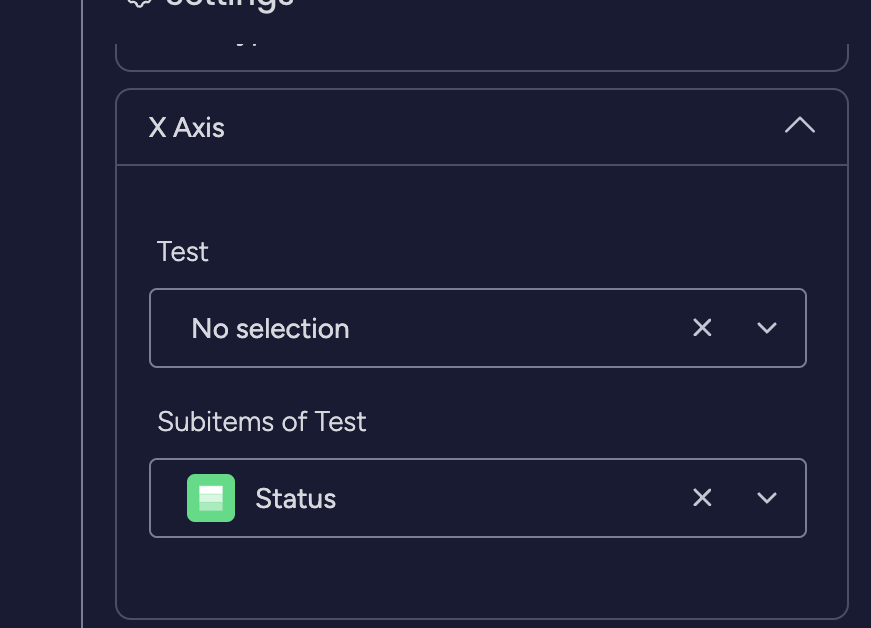
Task: Expand the Subitems of Test dropdown arrow
Action: pos(767,498)
